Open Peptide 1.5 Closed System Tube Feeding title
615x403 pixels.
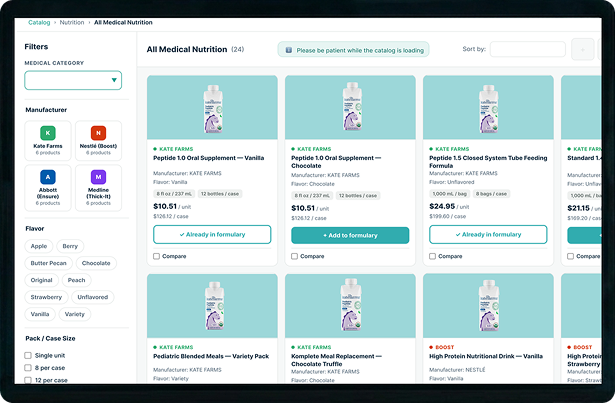click(488, 162)
